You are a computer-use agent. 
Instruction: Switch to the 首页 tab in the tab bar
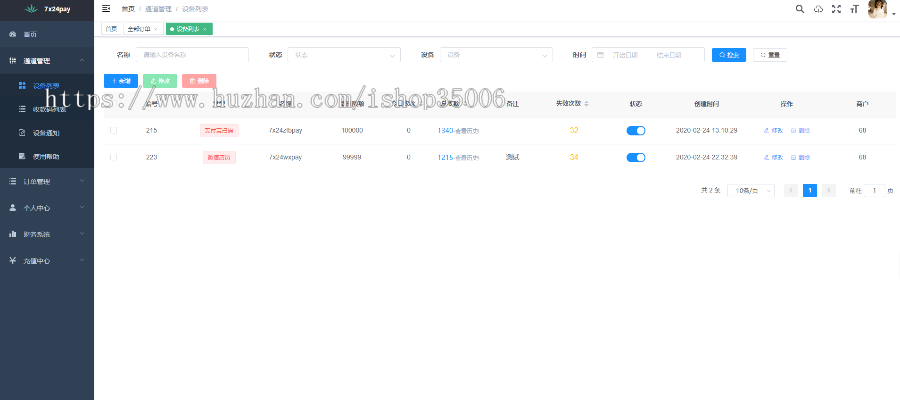click(x=111, y=29)
